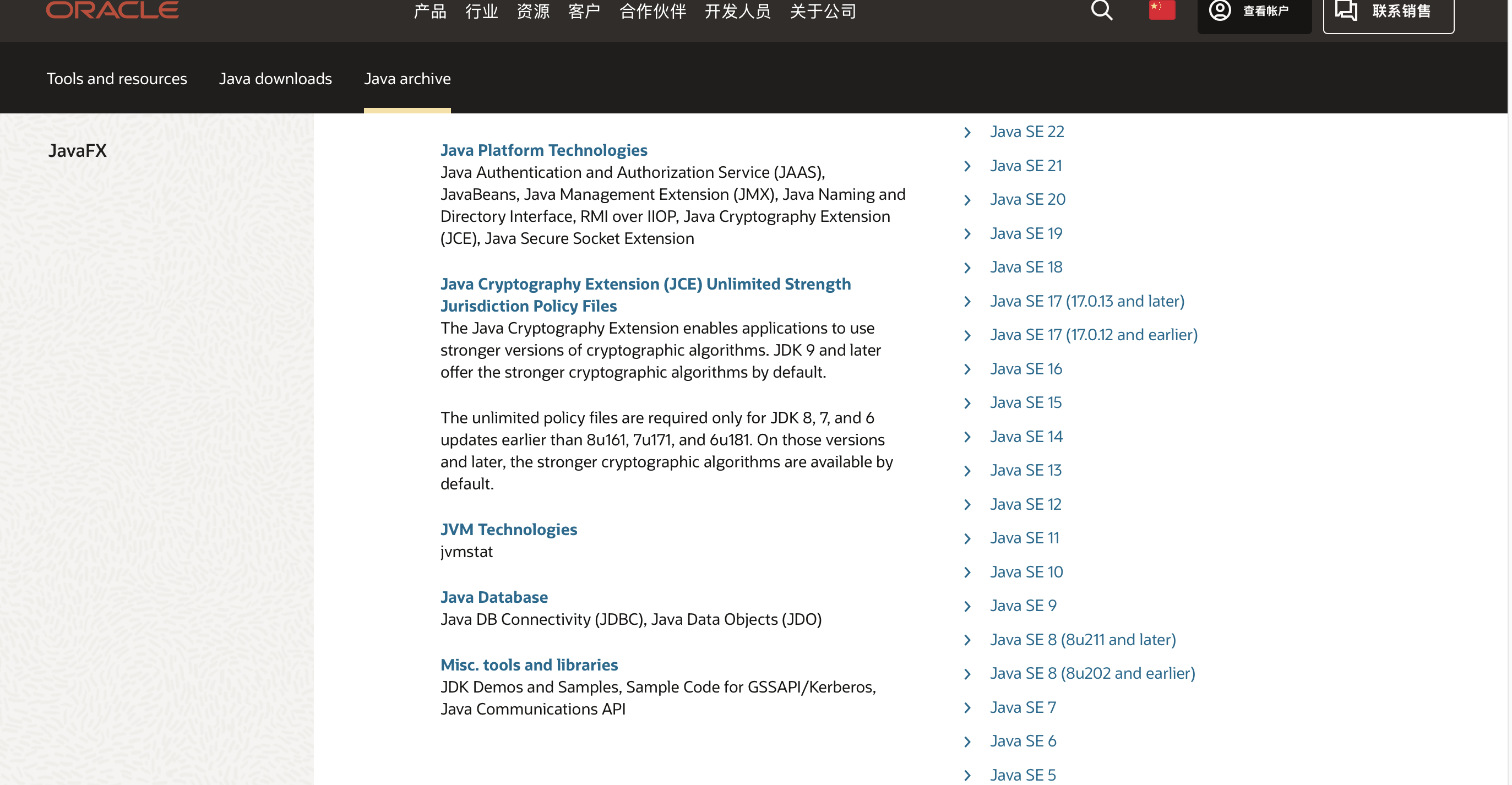
Task: Open Java SE 14 archive link
Action: click(1026, 437)
